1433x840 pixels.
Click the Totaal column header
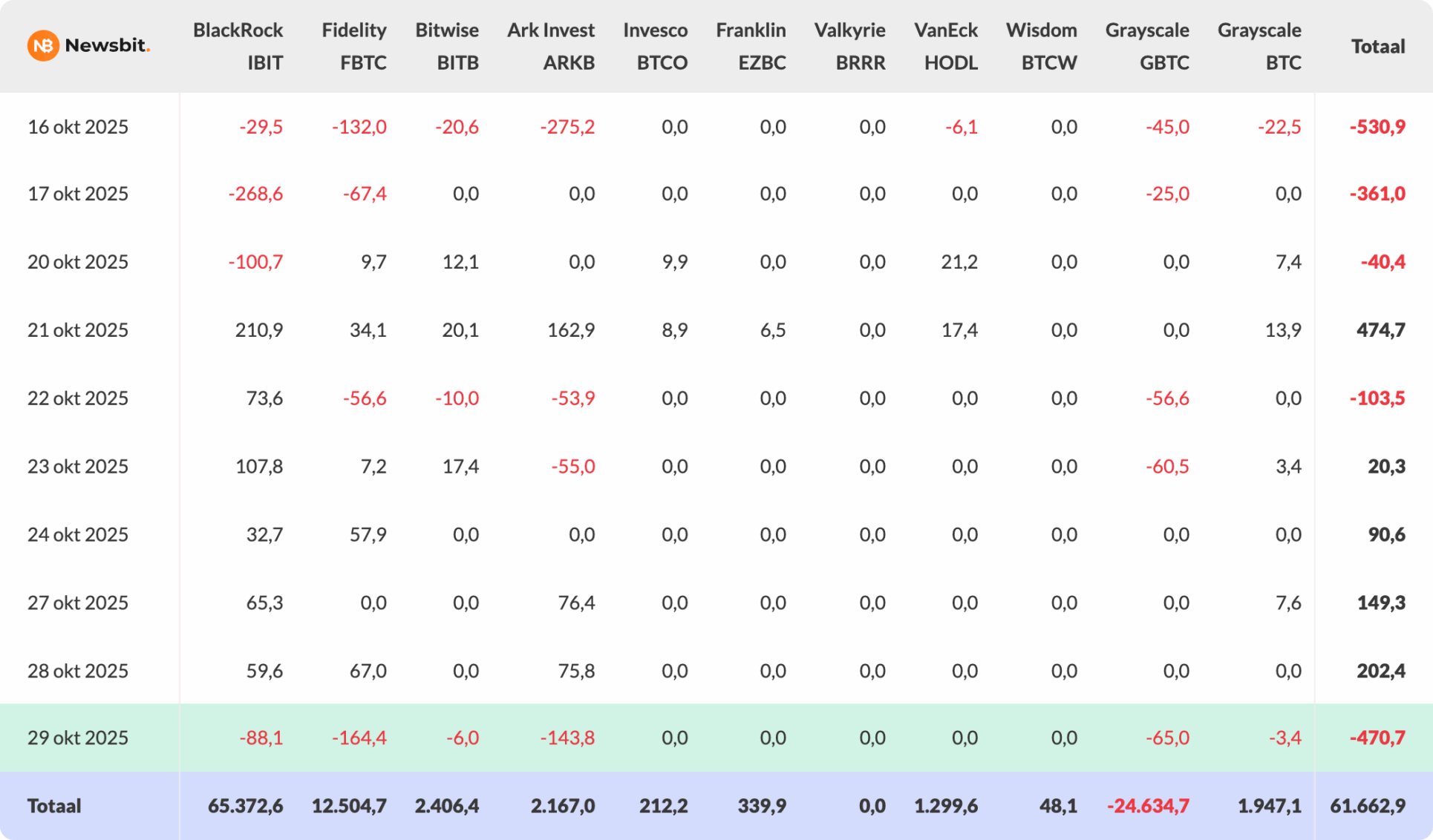tap(1377, 47)
